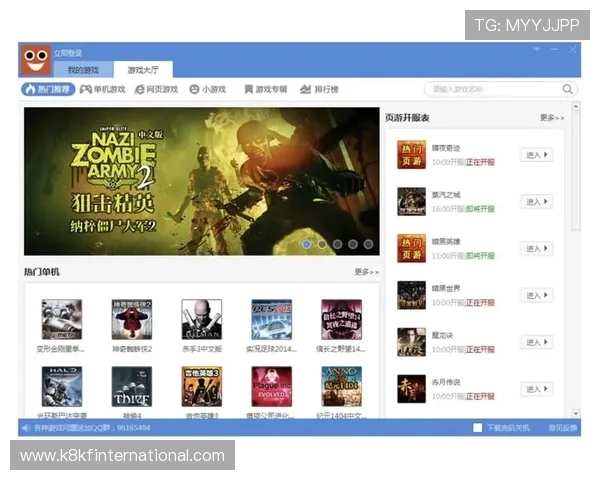Click the scrollbar up arrow
Image resolution: width=600 pixels, height=480 pixels.
point(576,106)
